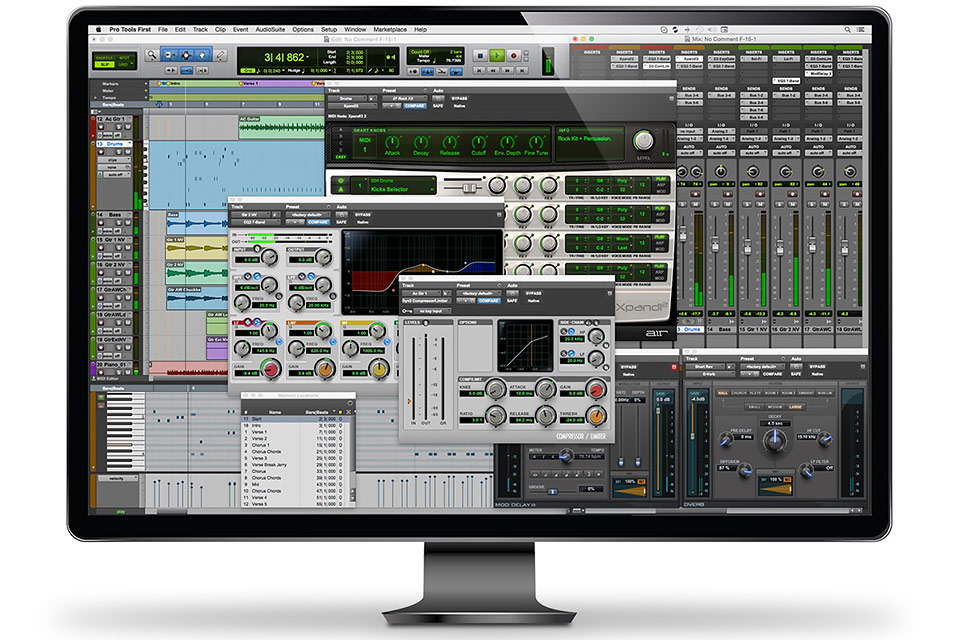This screenshot has width=960, height=640.
Task: Select the Pencil tool
Action: click(x=221, y=57)
